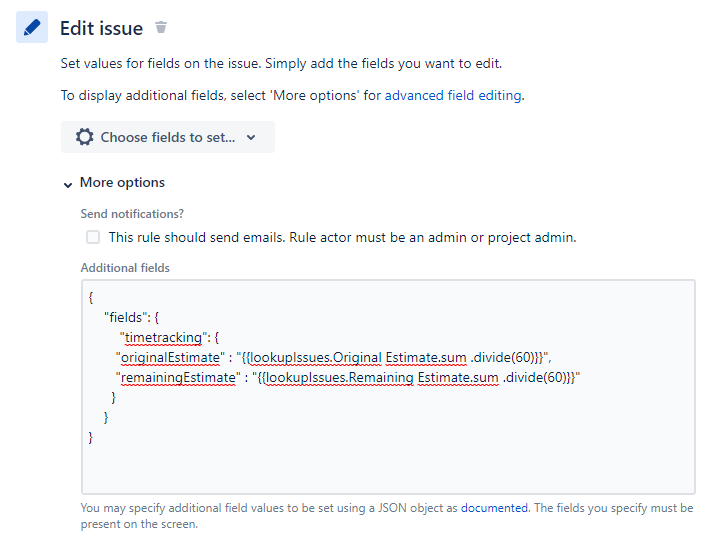Open the advanced field editing link

(453, 95)
